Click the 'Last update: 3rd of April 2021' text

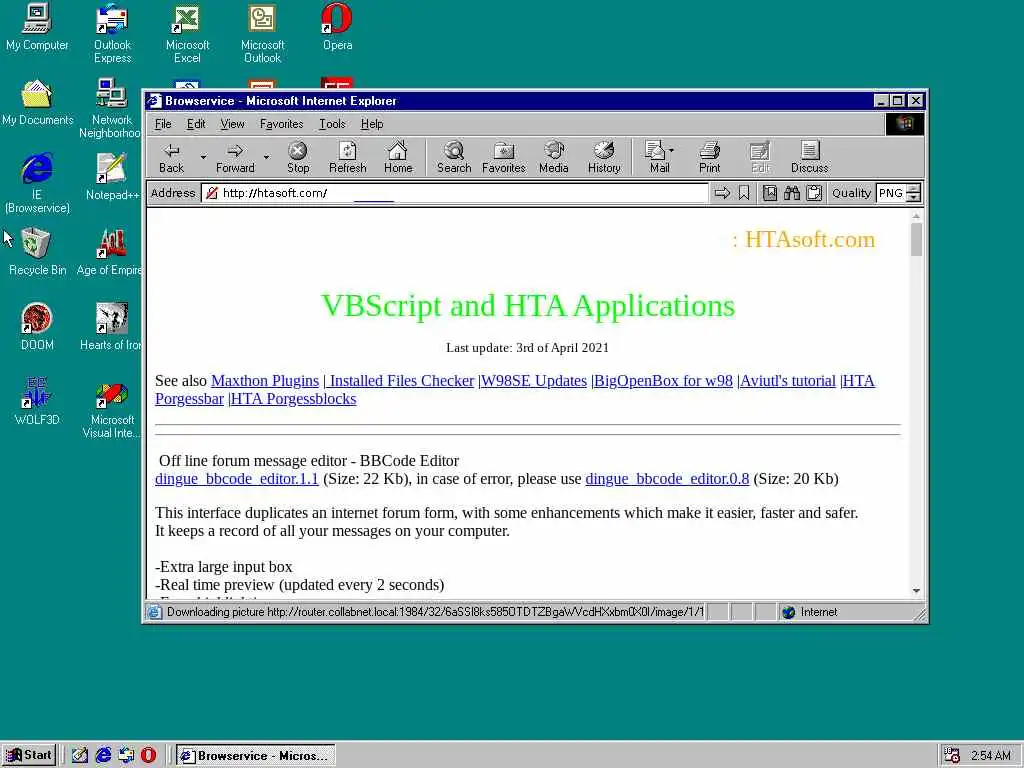point(528,347)
